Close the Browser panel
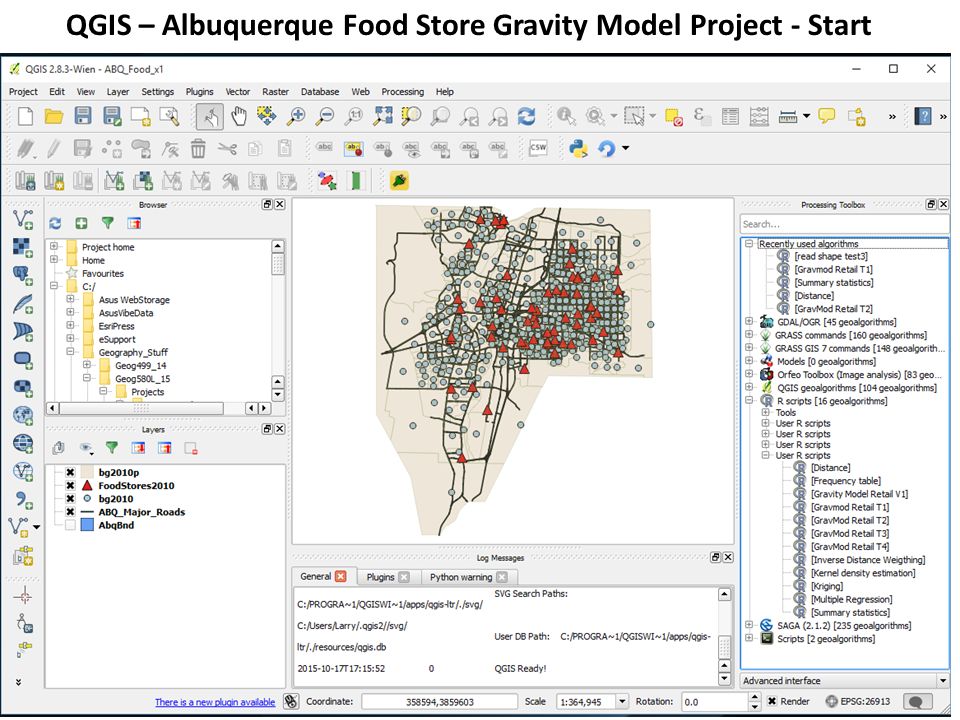The width and height of the screenshot is (960, 720). [x=280, y=204]
